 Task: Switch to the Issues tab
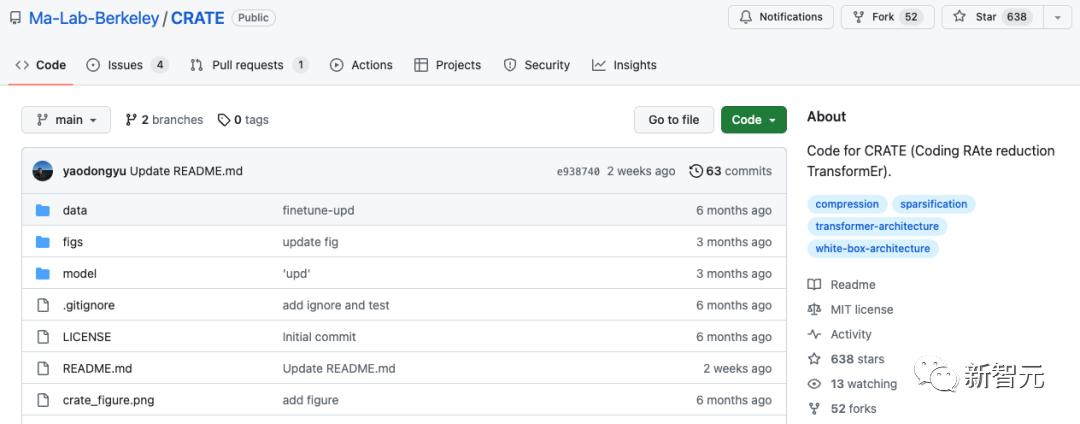(x=125, y=65)
